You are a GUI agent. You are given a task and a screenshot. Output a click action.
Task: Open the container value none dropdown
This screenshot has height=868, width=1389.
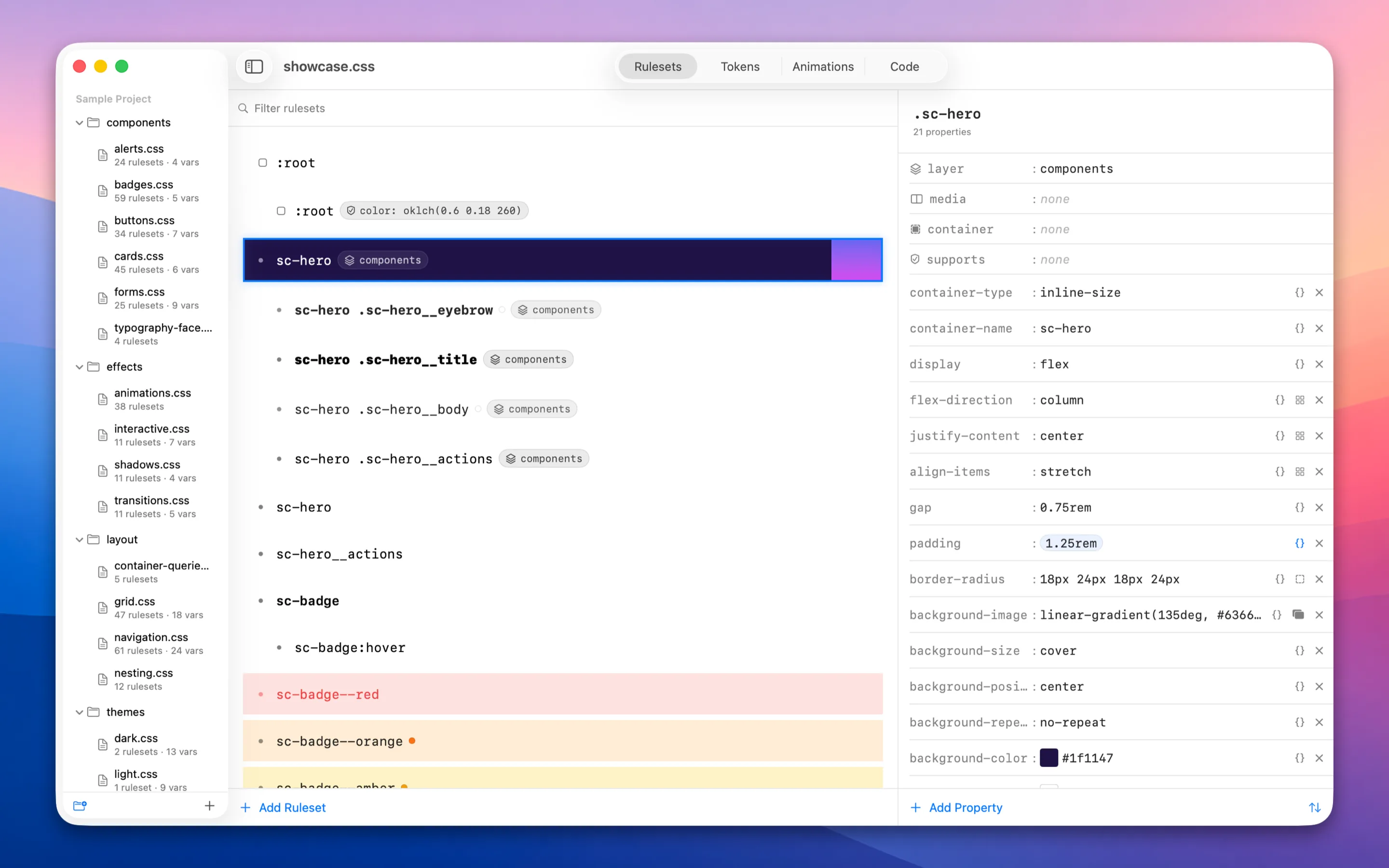pos(1054,230)
